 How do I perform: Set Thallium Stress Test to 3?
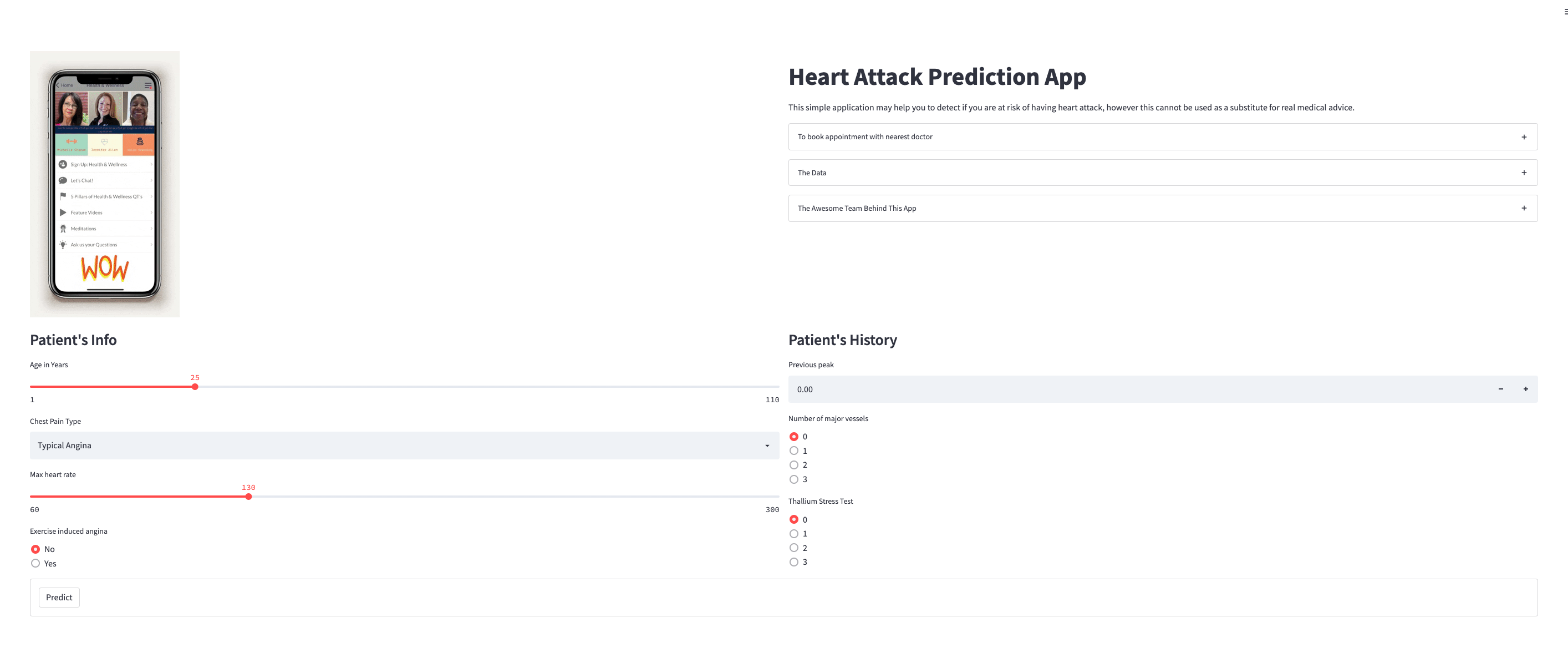[x=794, y=561]
